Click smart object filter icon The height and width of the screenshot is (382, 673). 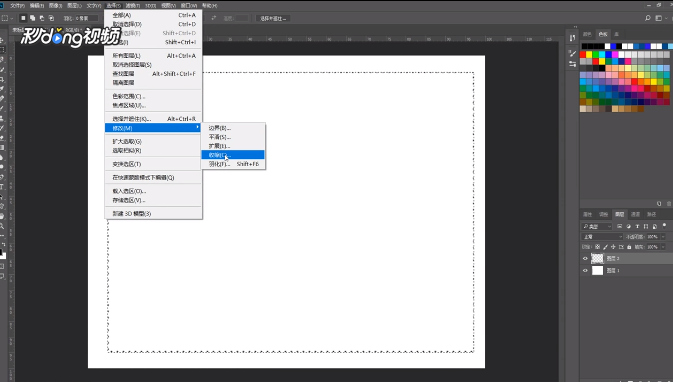click(655, 226)
